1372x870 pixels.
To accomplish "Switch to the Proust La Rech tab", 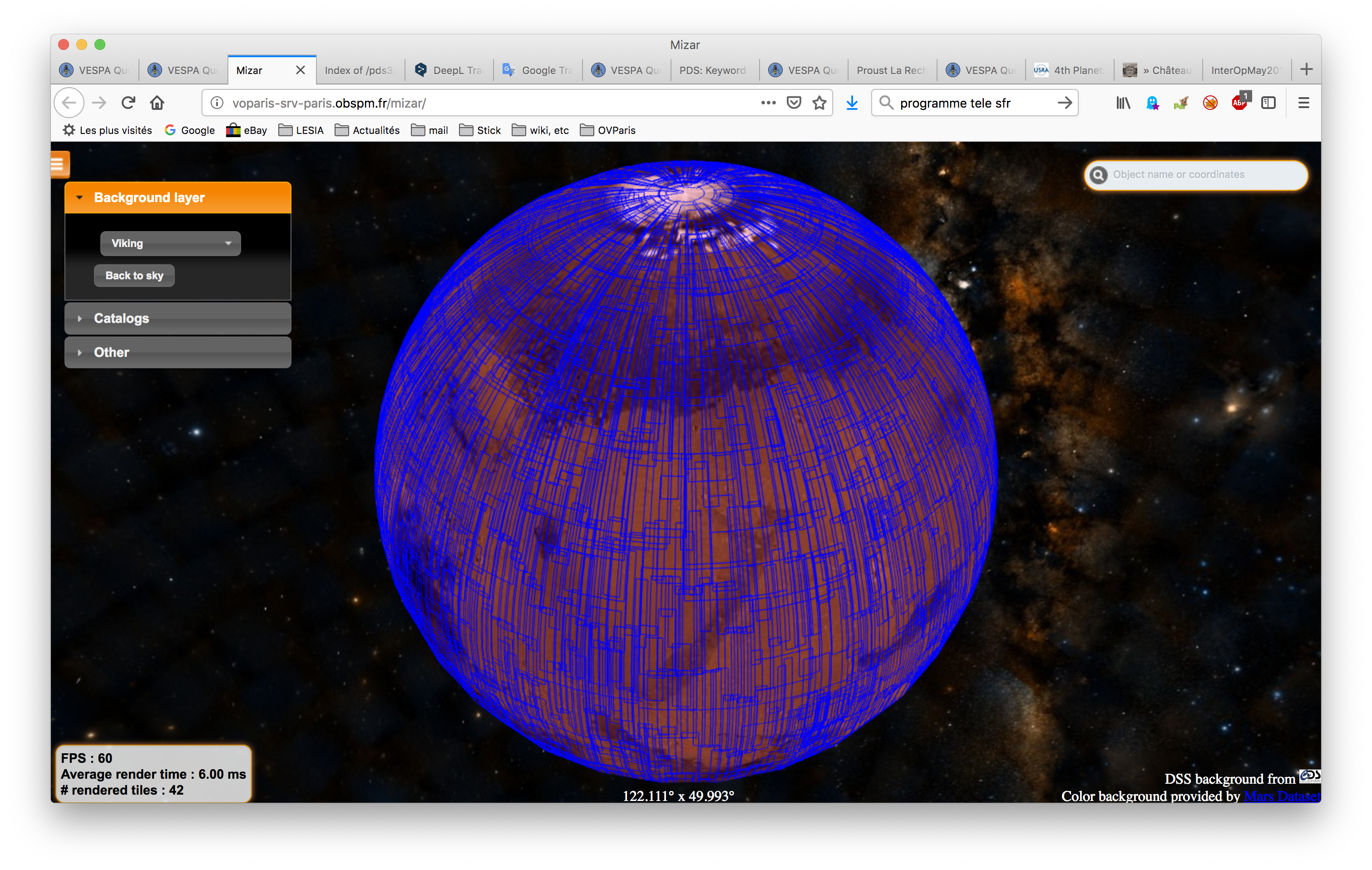I will (x=892, y=70).
